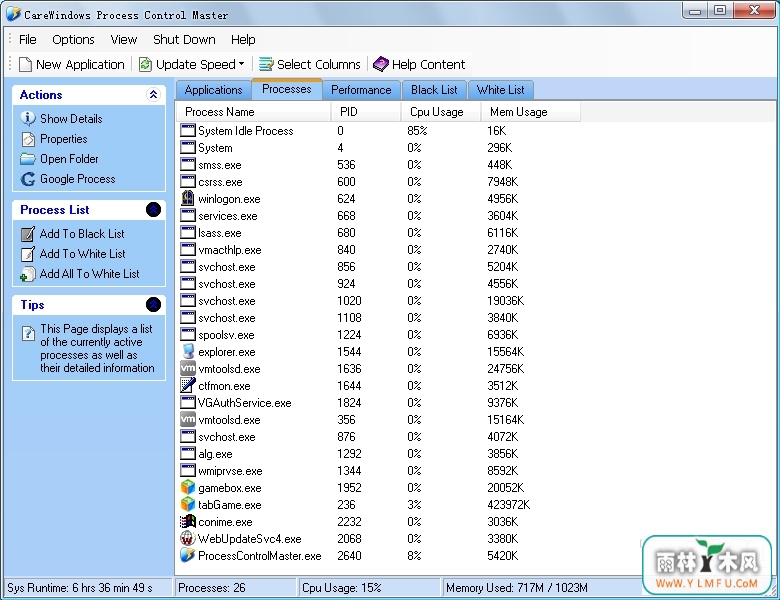Click the Add All To White List icon
Screen dimensions: 780x600
pos(28,274)
